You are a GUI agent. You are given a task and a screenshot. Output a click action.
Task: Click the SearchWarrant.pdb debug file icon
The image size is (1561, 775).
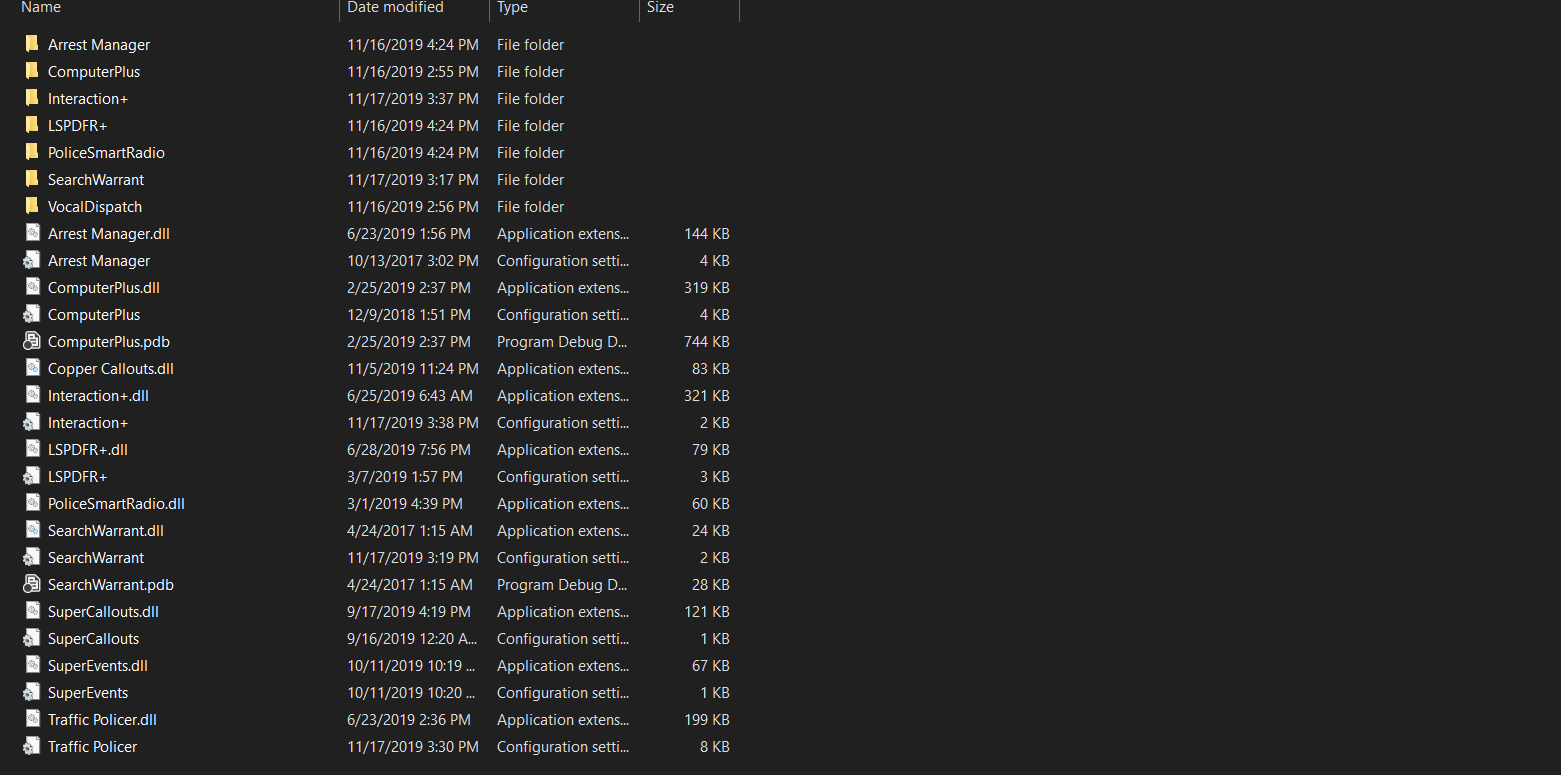[x=32, y=584]
